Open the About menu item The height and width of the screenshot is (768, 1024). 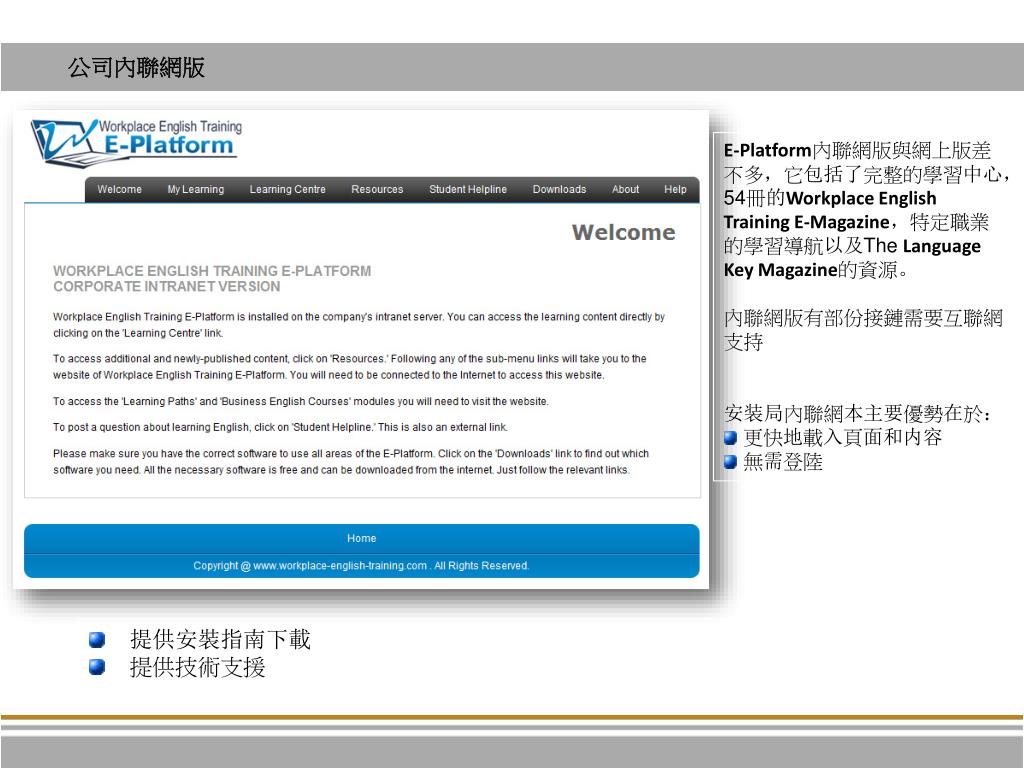coord(625,189)
